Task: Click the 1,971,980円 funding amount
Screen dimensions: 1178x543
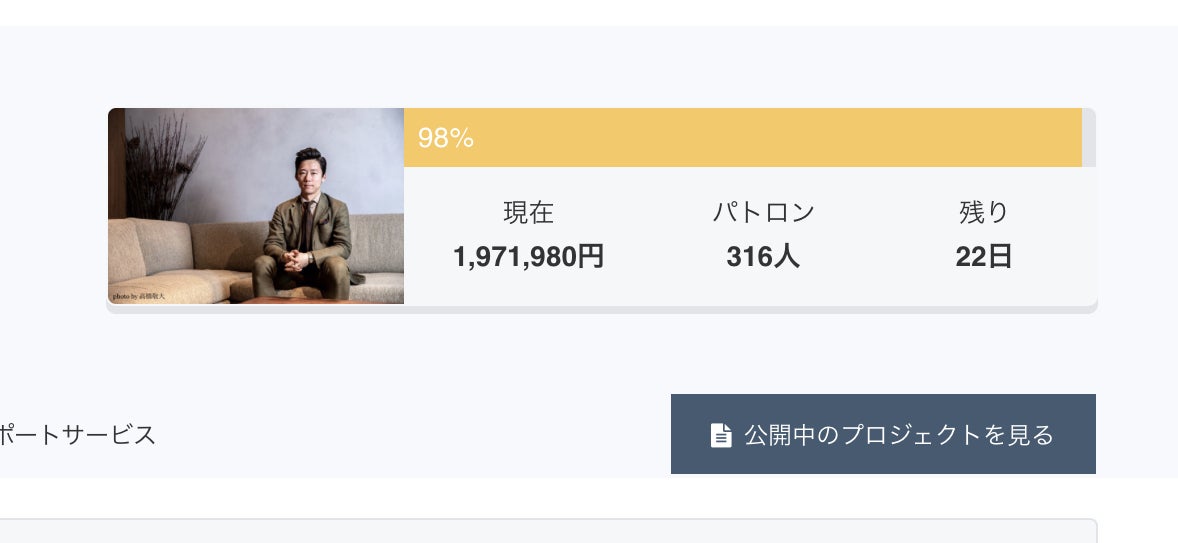Action: tap(528, 257)
